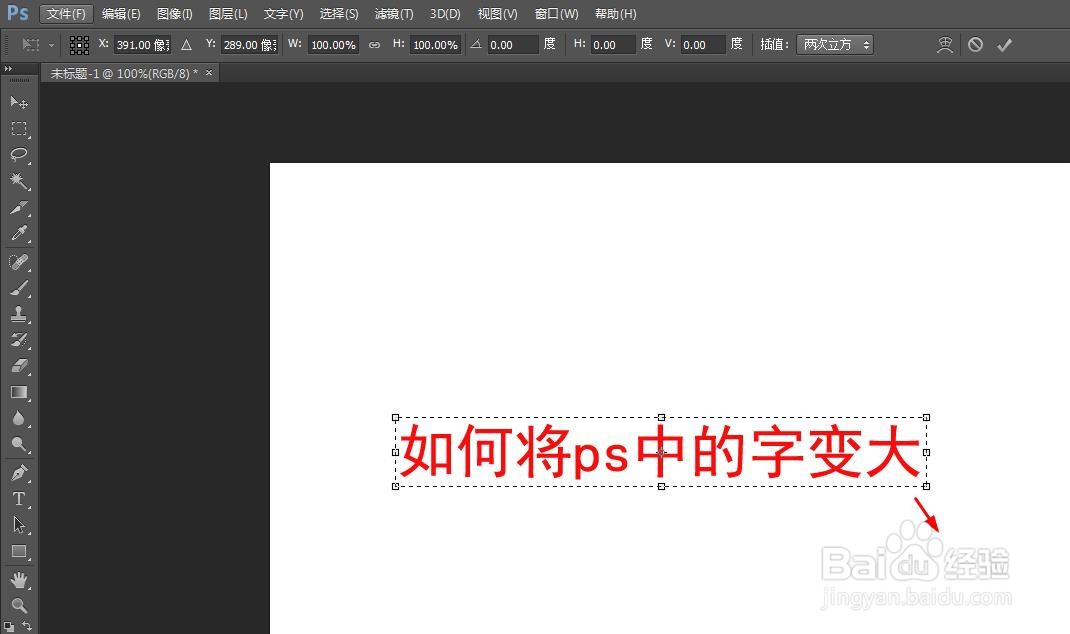Viewport: 1070px width, 634px height.
Task: Open the 文字(Y) menu
Action: click(x=283, y=14)
